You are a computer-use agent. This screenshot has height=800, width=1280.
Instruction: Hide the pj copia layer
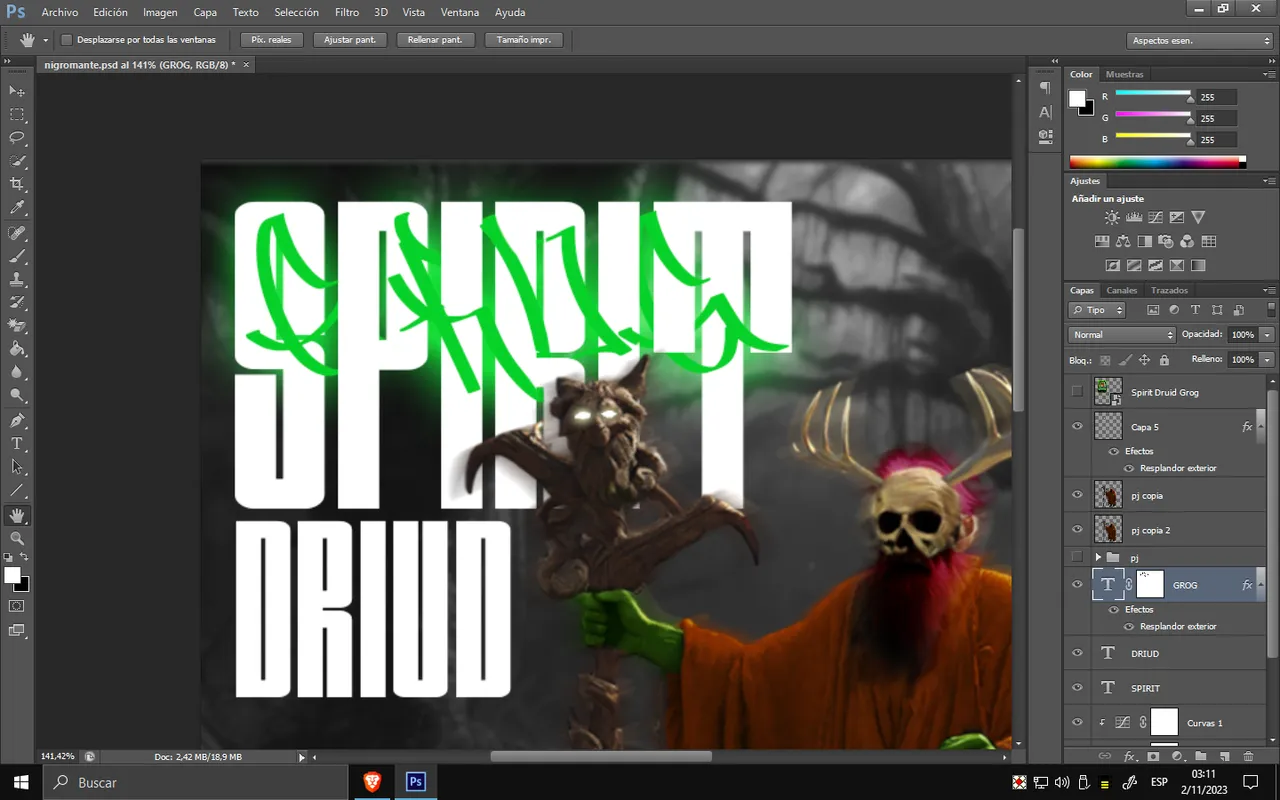coord(1077,495)
